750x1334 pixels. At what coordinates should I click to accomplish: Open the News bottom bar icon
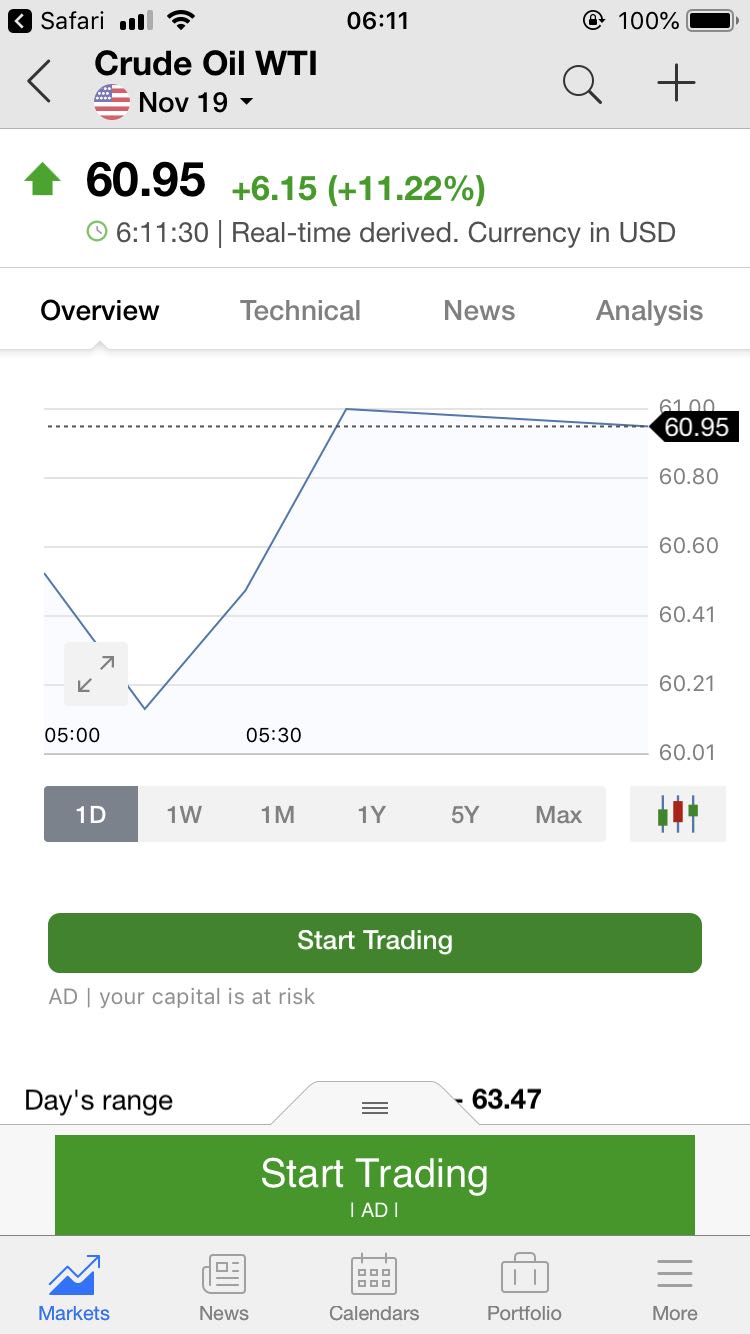pyautogui.click(x=224, y=1287)
